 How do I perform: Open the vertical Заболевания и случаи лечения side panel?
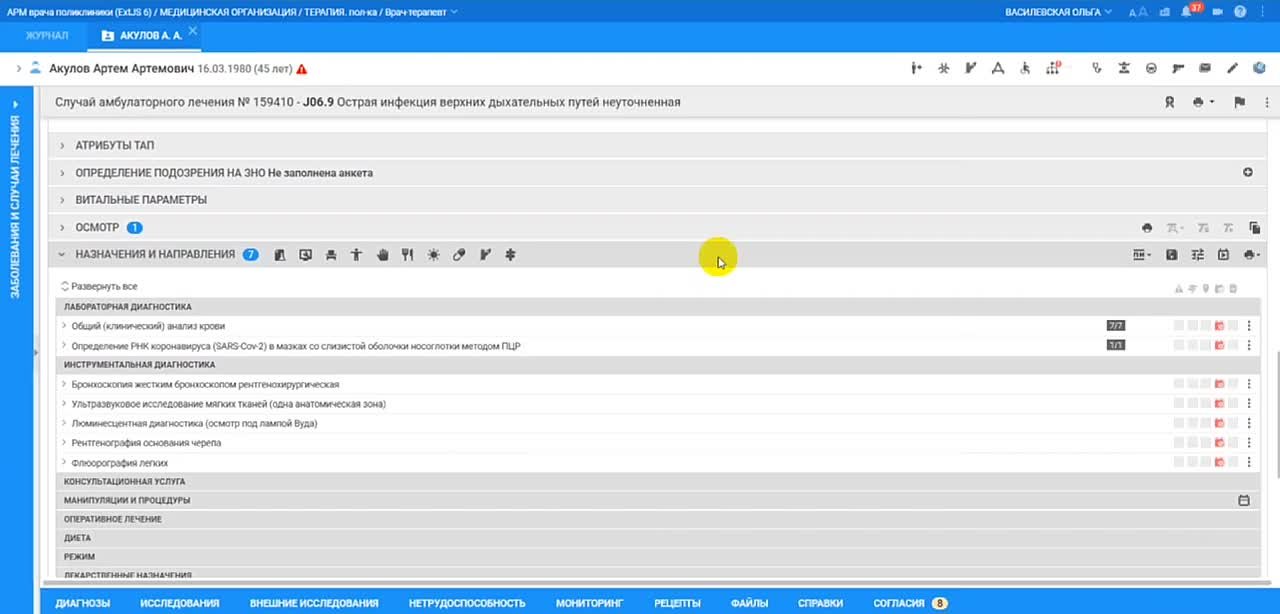(15, 200)
